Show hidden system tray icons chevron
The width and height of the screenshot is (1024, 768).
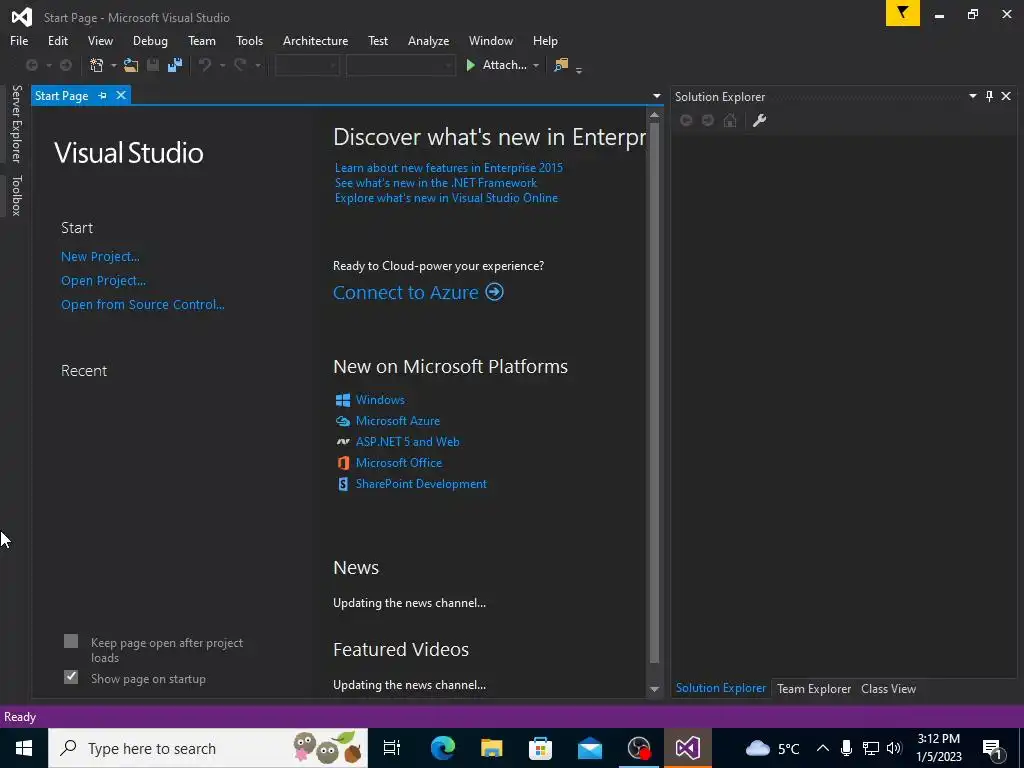click(x=823, y=748)
